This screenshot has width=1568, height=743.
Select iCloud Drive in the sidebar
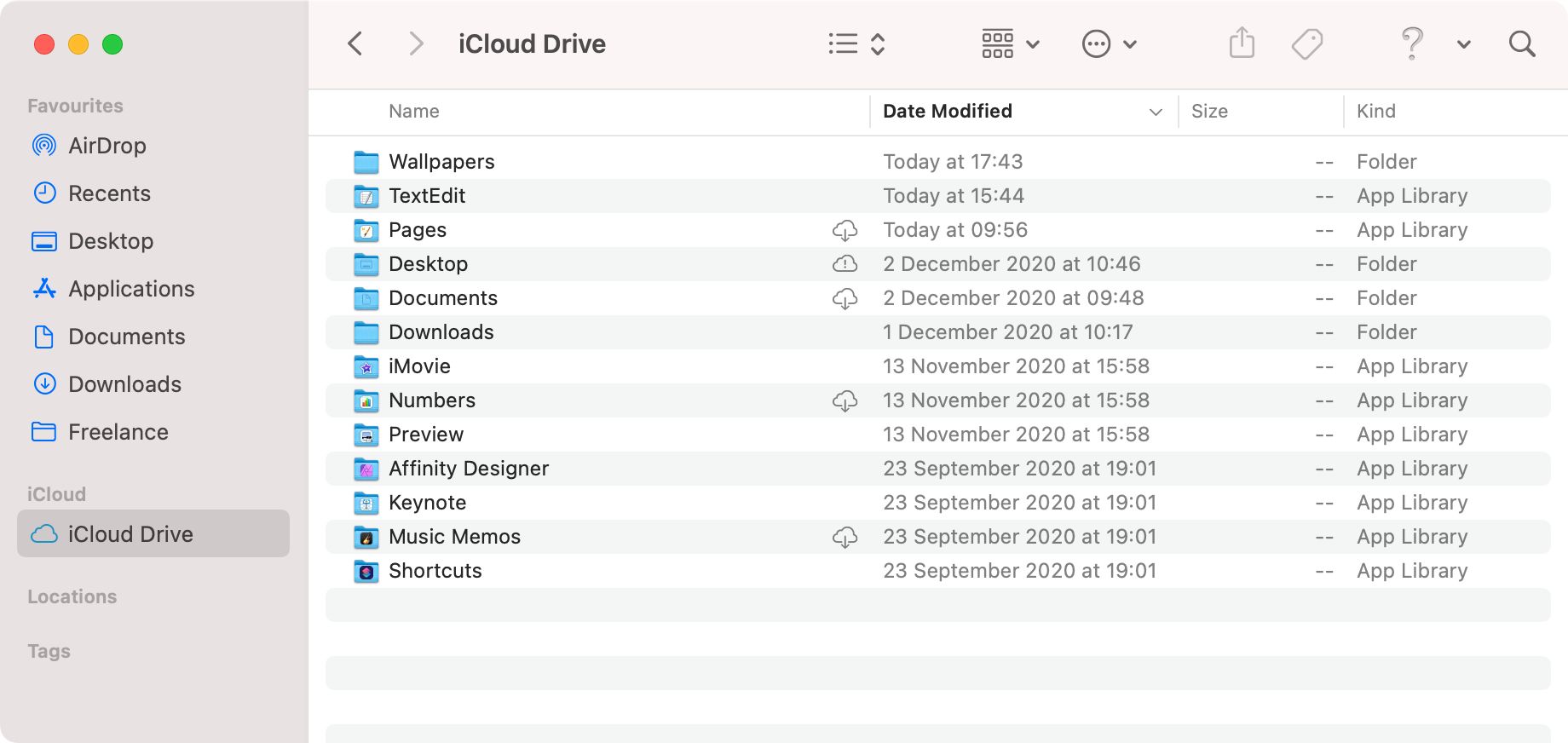tap(153, 533)
